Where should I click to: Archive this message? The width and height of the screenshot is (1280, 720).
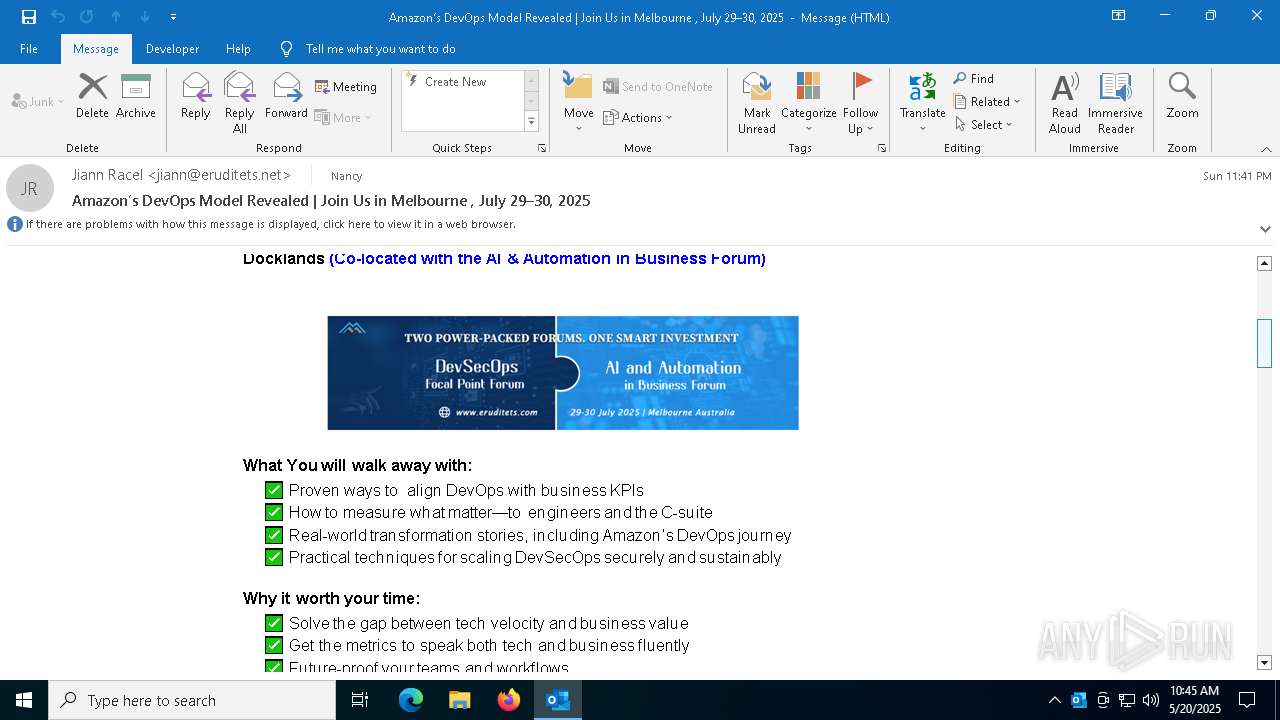click(x=135, y=96)
